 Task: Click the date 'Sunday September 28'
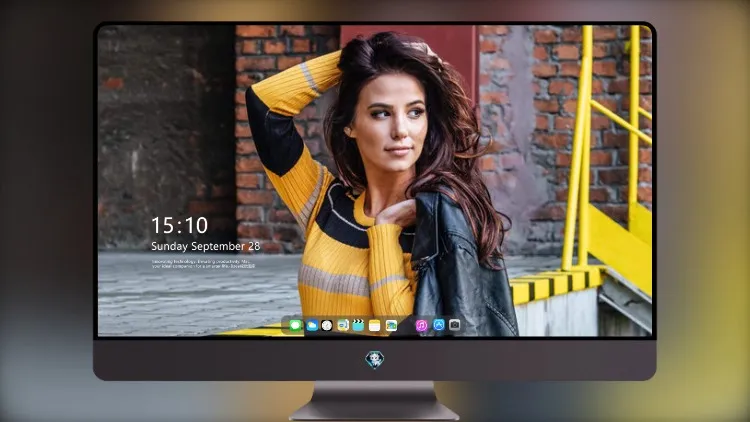click(206, 246)
